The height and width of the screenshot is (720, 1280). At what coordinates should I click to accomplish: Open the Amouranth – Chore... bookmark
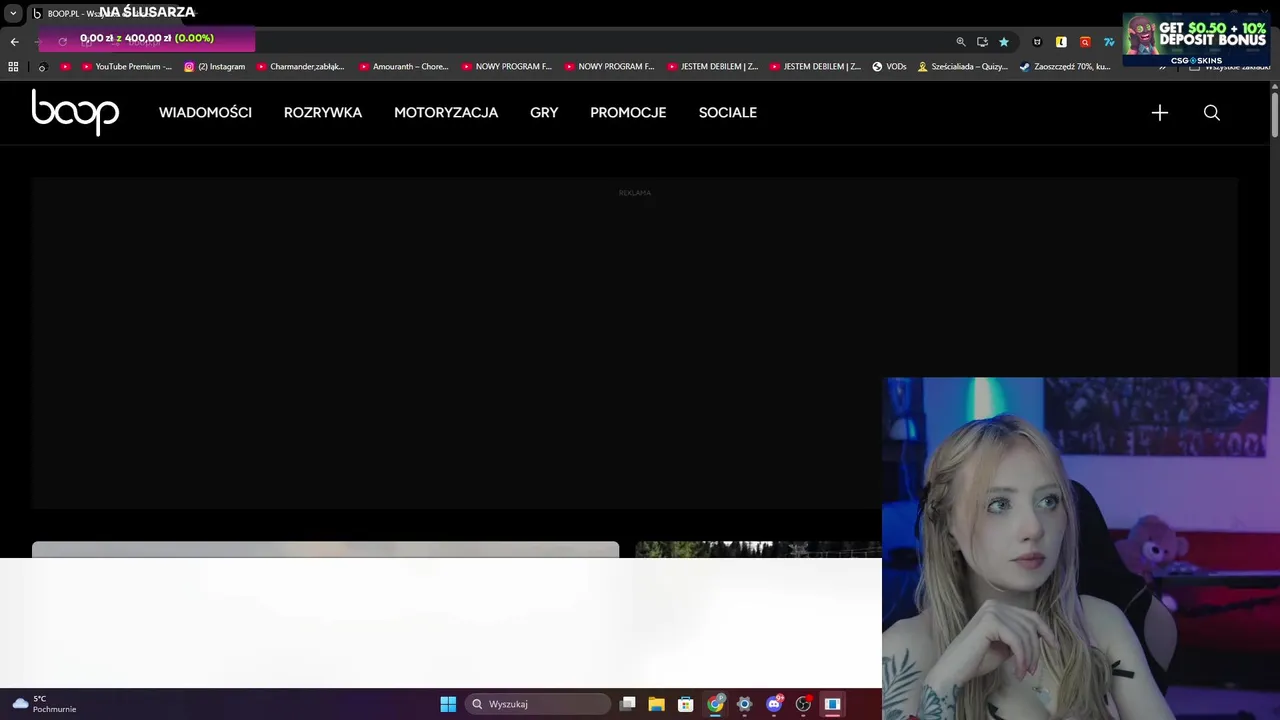click(x=404, y=67)
